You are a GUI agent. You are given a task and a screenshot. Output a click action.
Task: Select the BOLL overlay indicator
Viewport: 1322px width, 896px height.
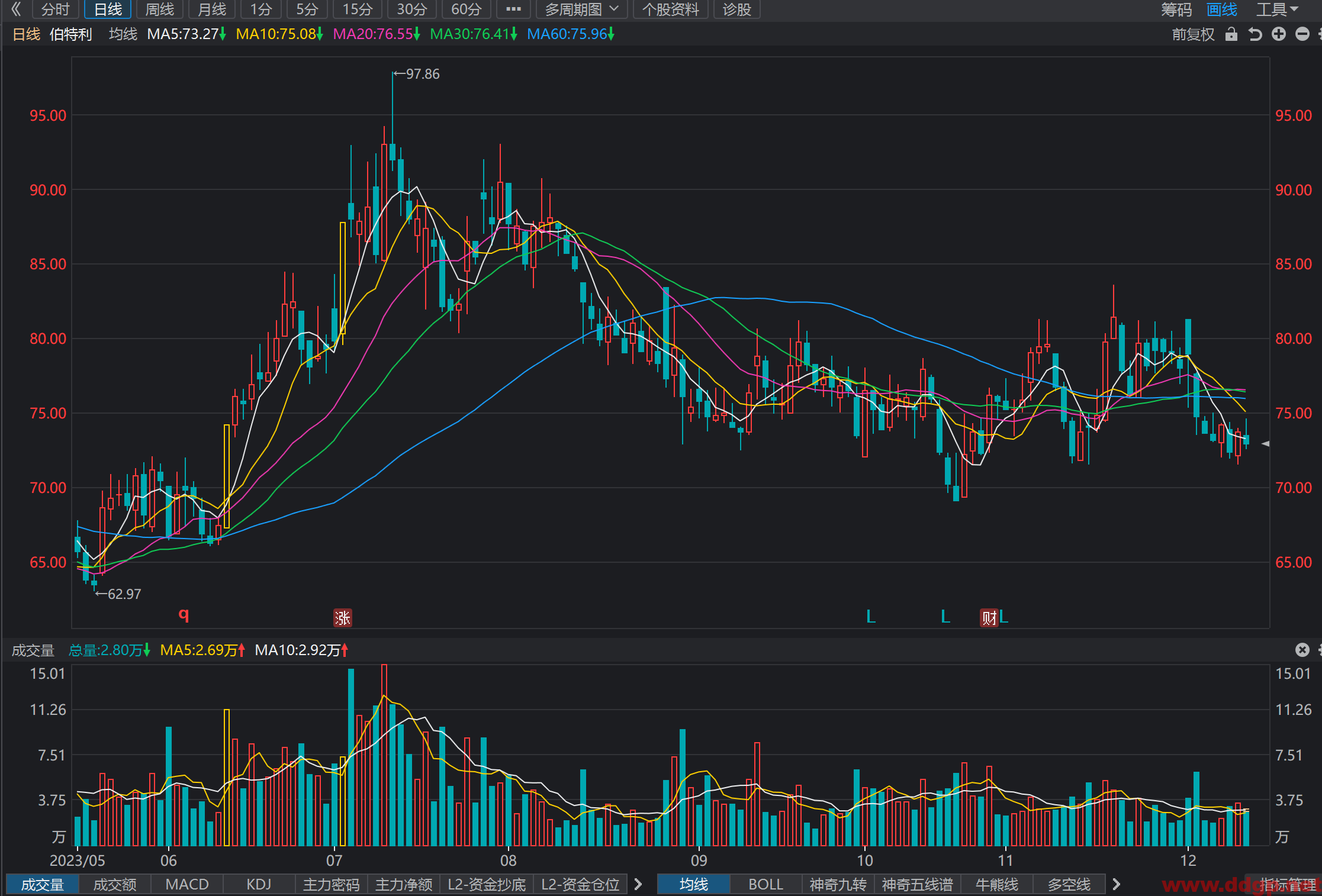[765, 884]
